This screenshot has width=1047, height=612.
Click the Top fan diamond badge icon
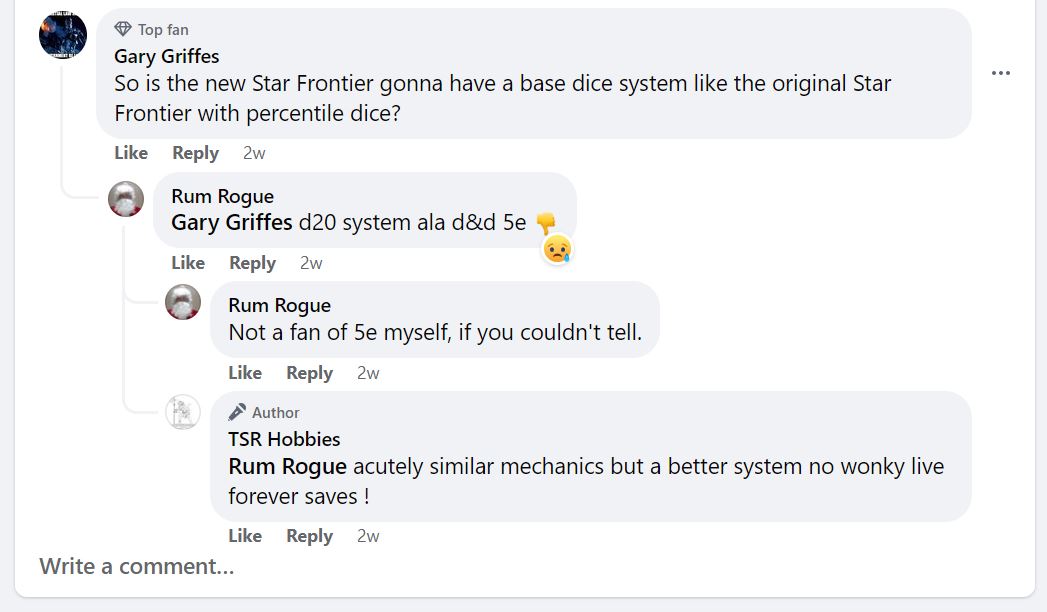tap(123, 29)
